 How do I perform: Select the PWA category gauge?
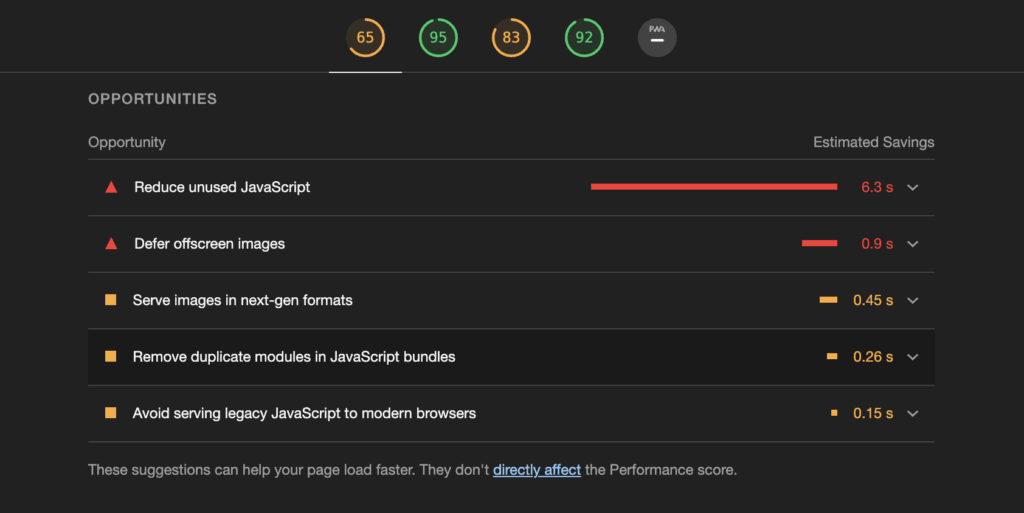pyautogui.click(x=657, y=37)
